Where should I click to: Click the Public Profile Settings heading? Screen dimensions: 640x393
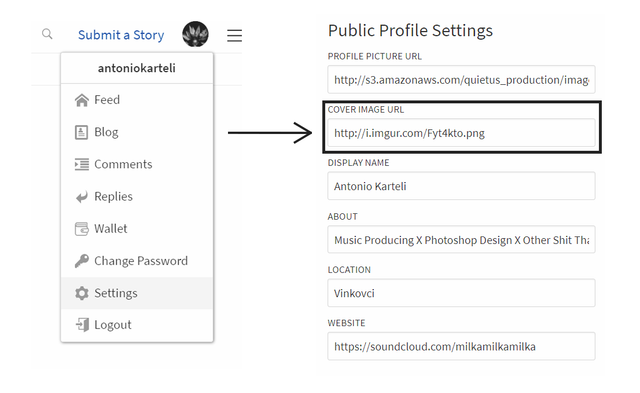point(410,31)
